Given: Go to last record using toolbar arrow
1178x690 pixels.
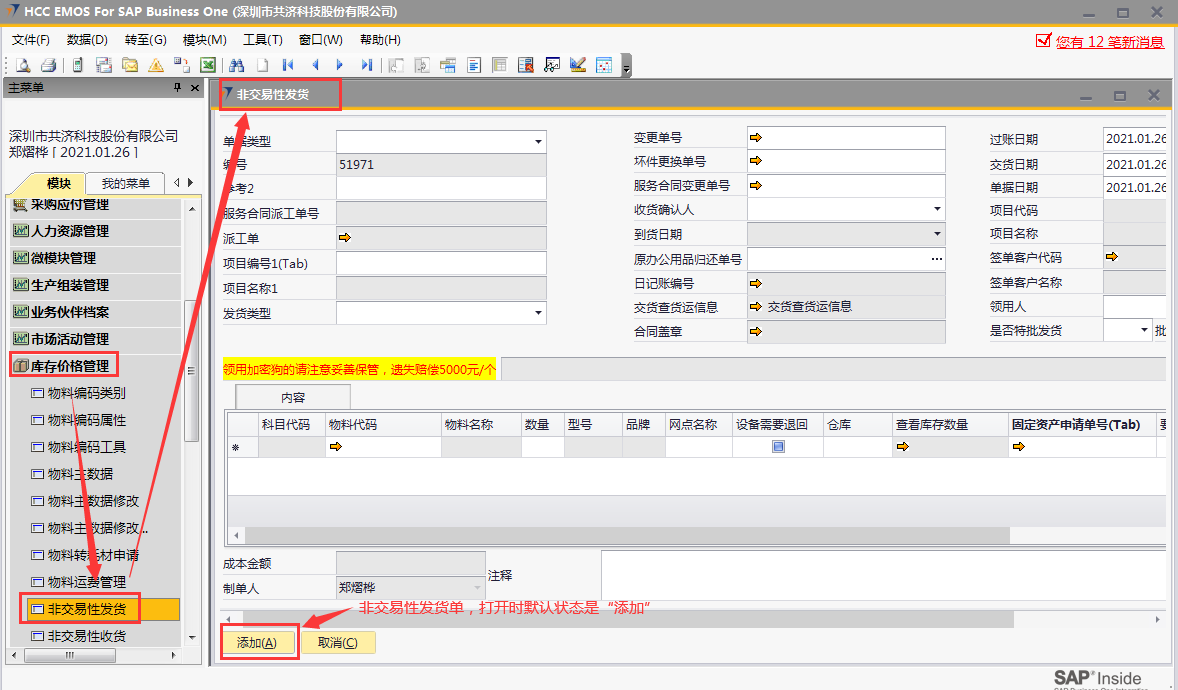Looking at the screenshot, I should (x=367, y=65).
